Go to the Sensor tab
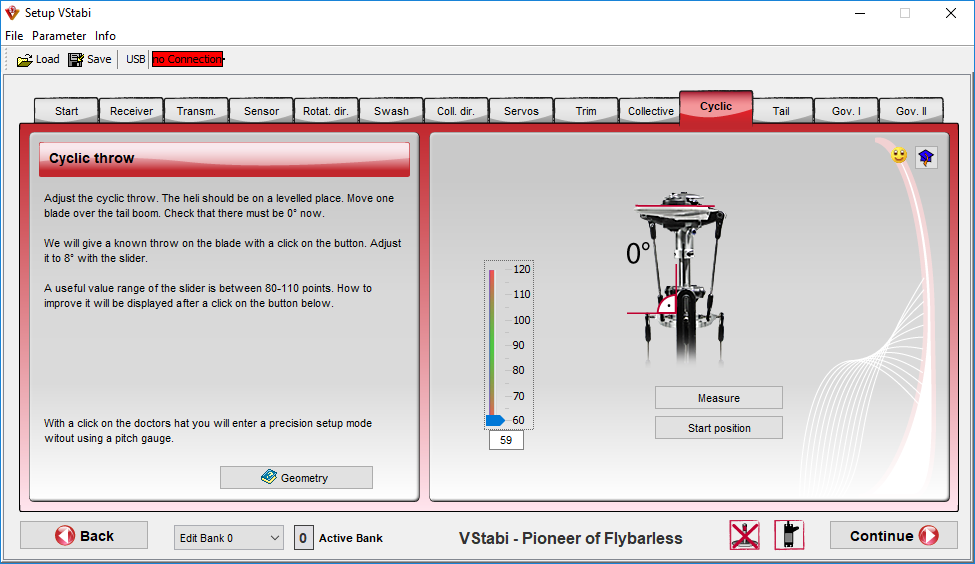Viewport: 975px width, 564px height. pos(261,111)
